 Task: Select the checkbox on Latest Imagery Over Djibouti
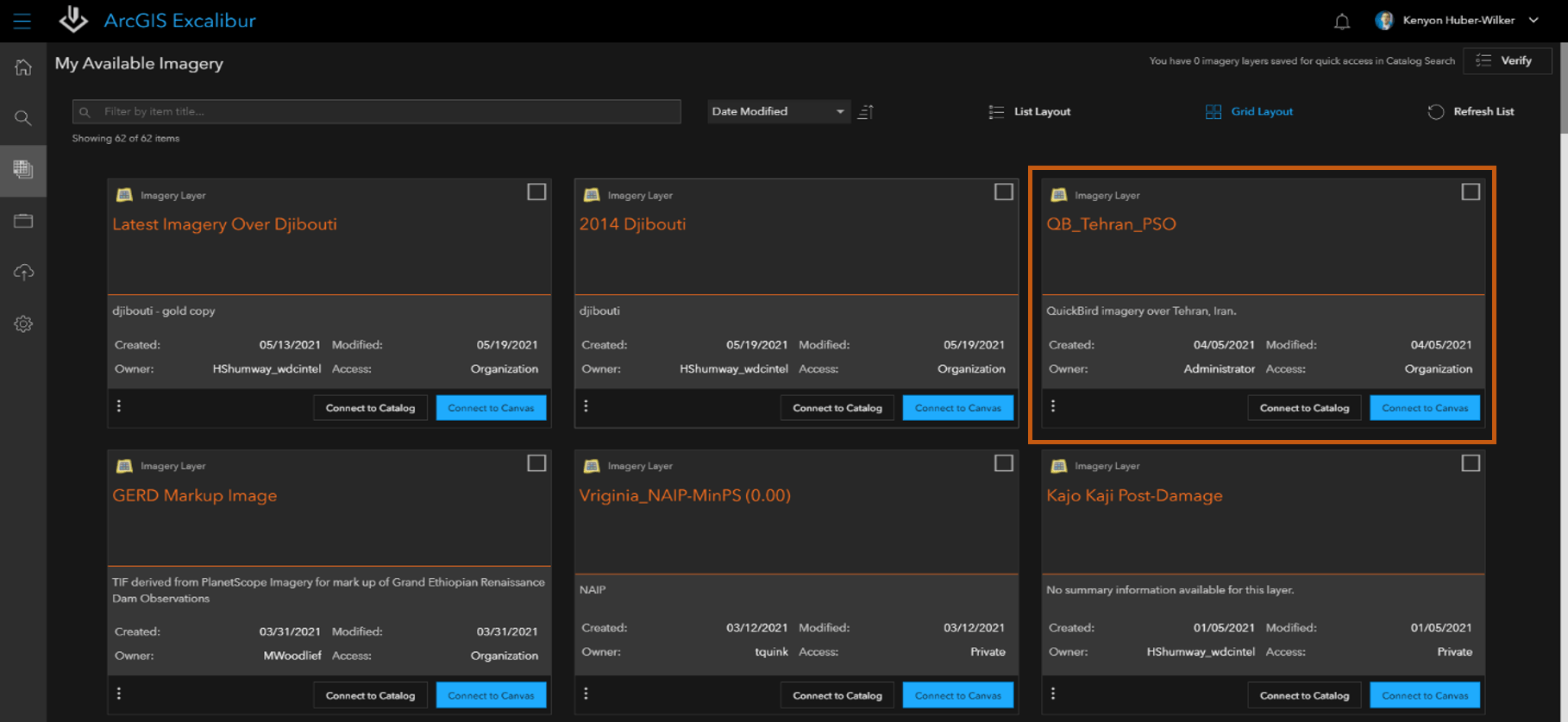(536, 191)
